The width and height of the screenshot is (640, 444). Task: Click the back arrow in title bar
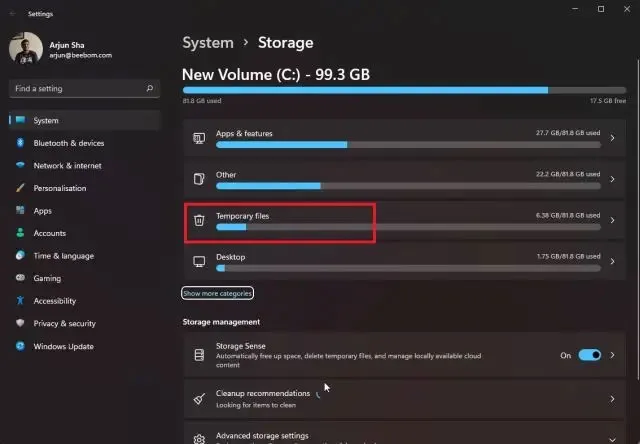tap(12, 13)
